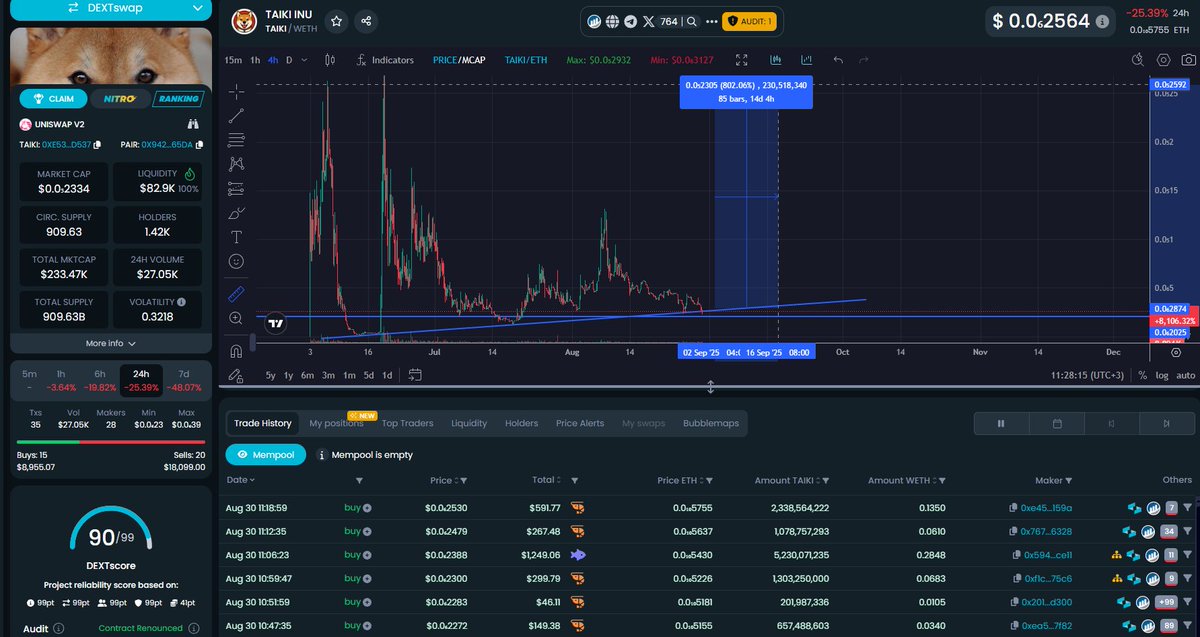Select the ruler measure tool
This screenshot has height=637, width=1200.
[x=236, y=294]
